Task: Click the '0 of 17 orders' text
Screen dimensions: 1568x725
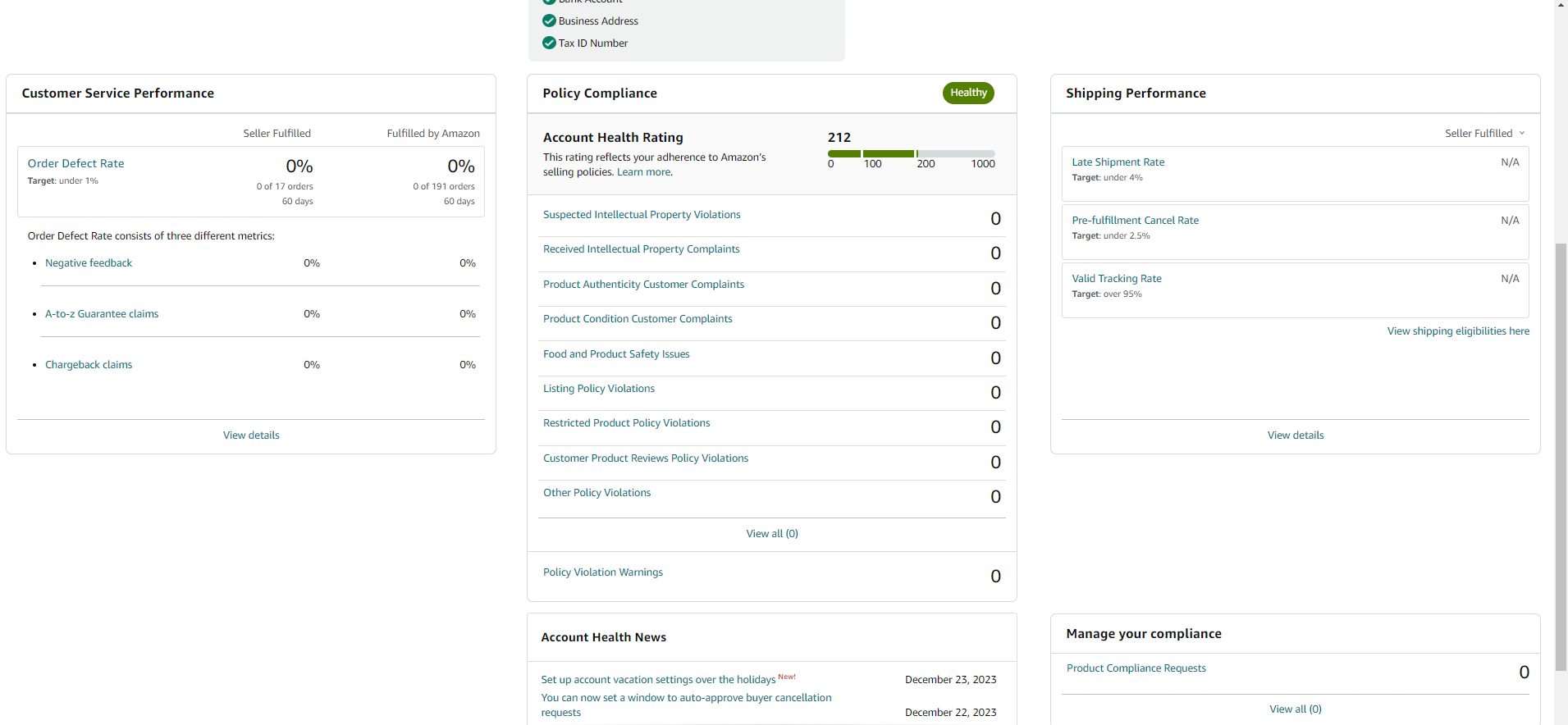Action: (x=285, y=187)
